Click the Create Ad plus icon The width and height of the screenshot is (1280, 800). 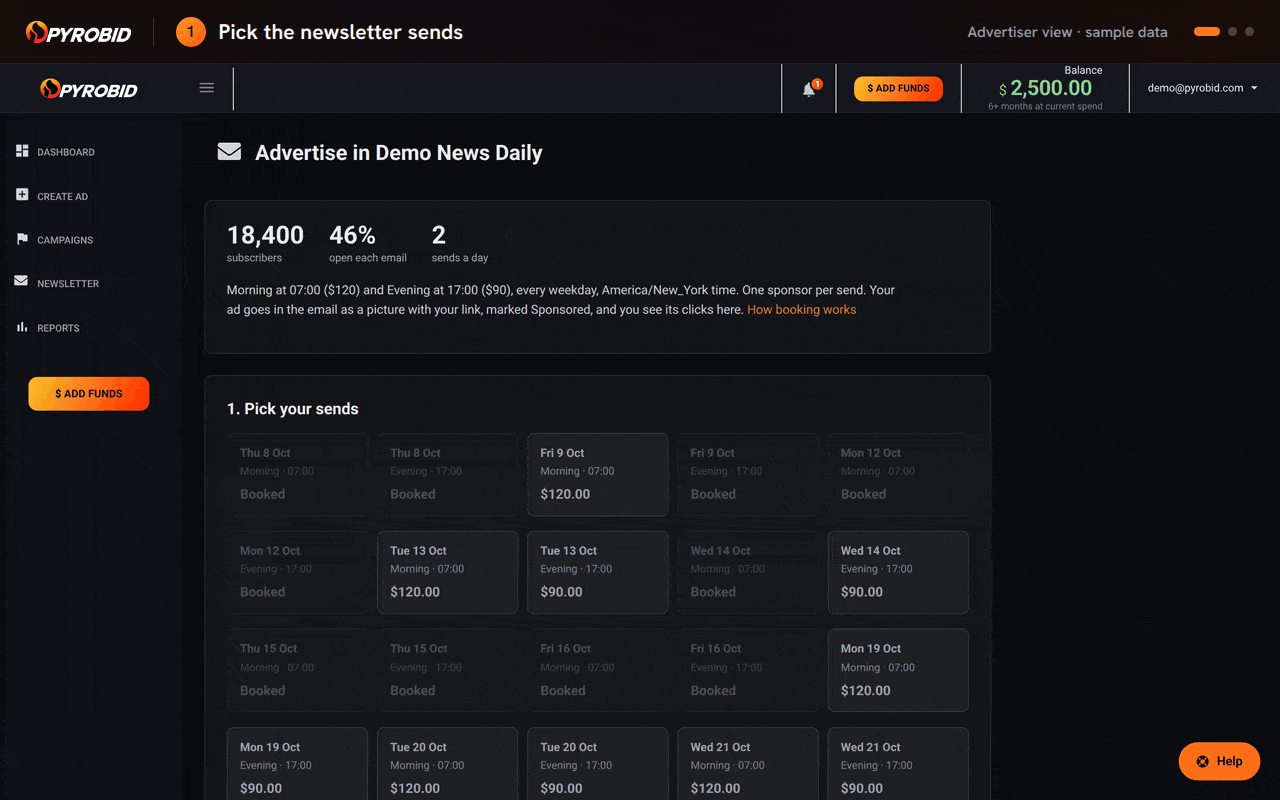[x=22, y=195]
